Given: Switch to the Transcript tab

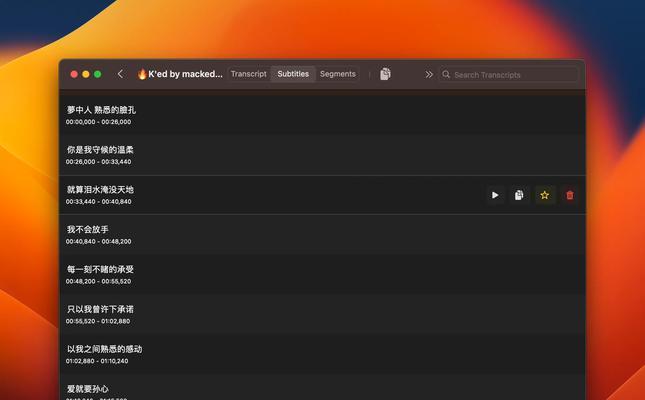Looking at the screenshot, I should pos(248,74).
